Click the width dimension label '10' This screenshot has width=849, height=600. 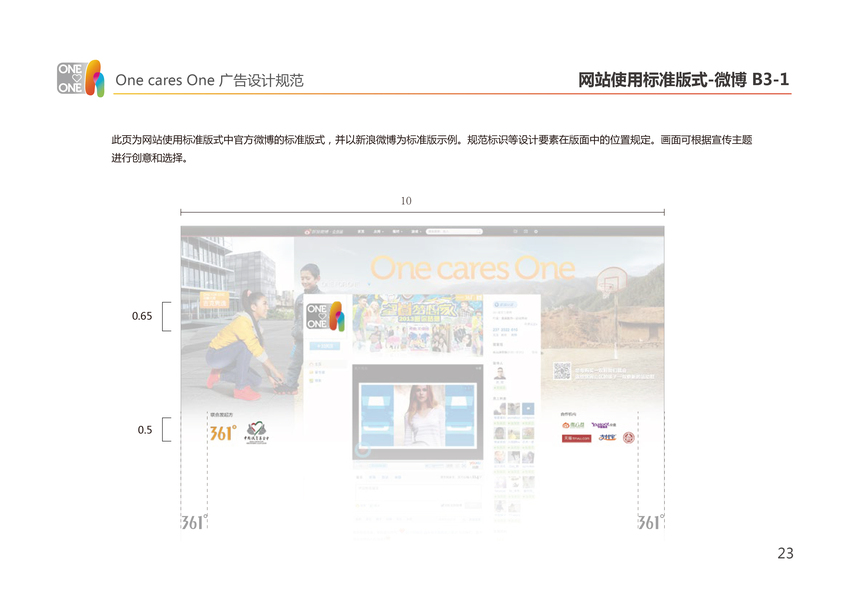point(406,201)
